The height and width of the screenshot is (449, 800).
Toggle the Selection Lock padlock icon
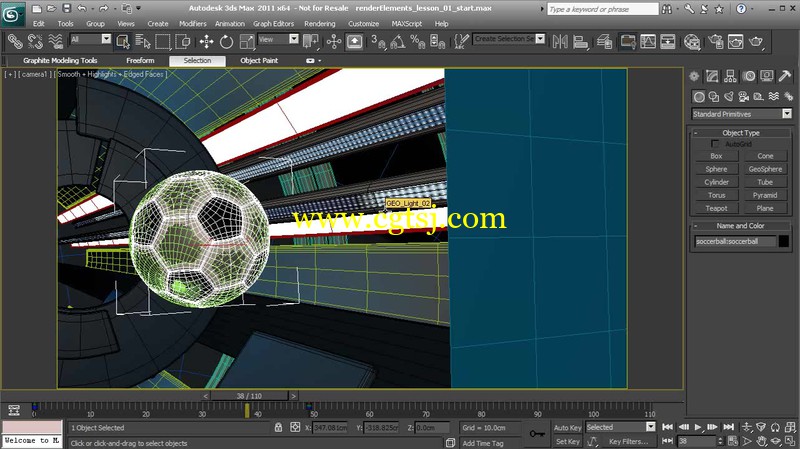tap(278, 427)
